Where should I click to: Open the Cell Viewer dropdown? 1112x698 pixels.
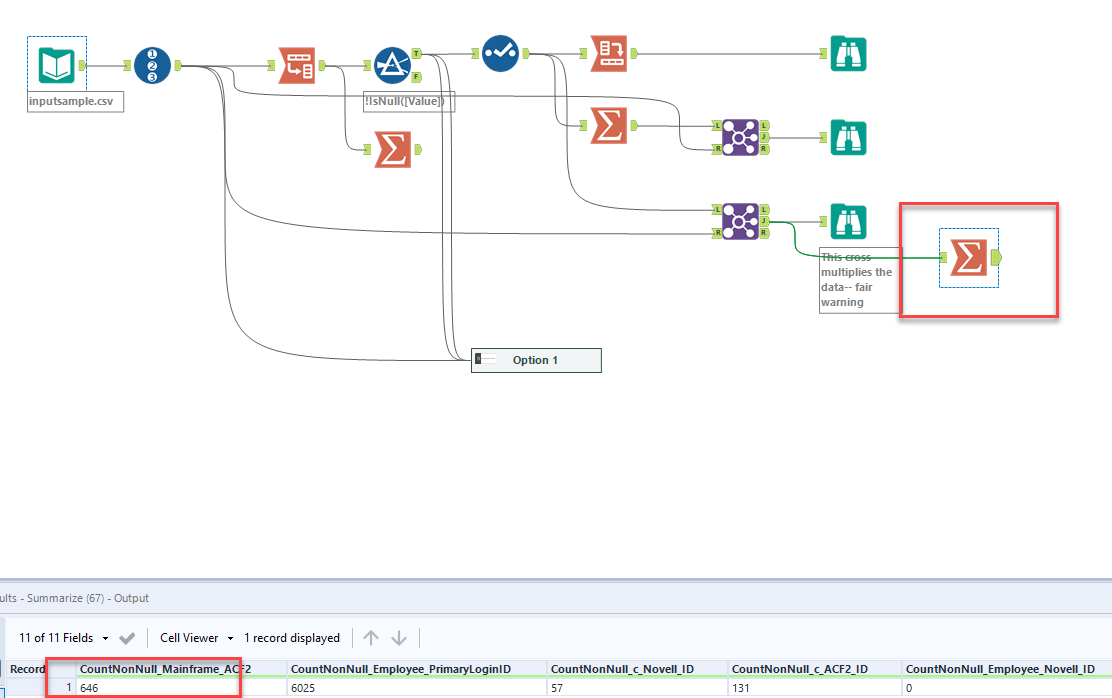(x=196, y=637)
